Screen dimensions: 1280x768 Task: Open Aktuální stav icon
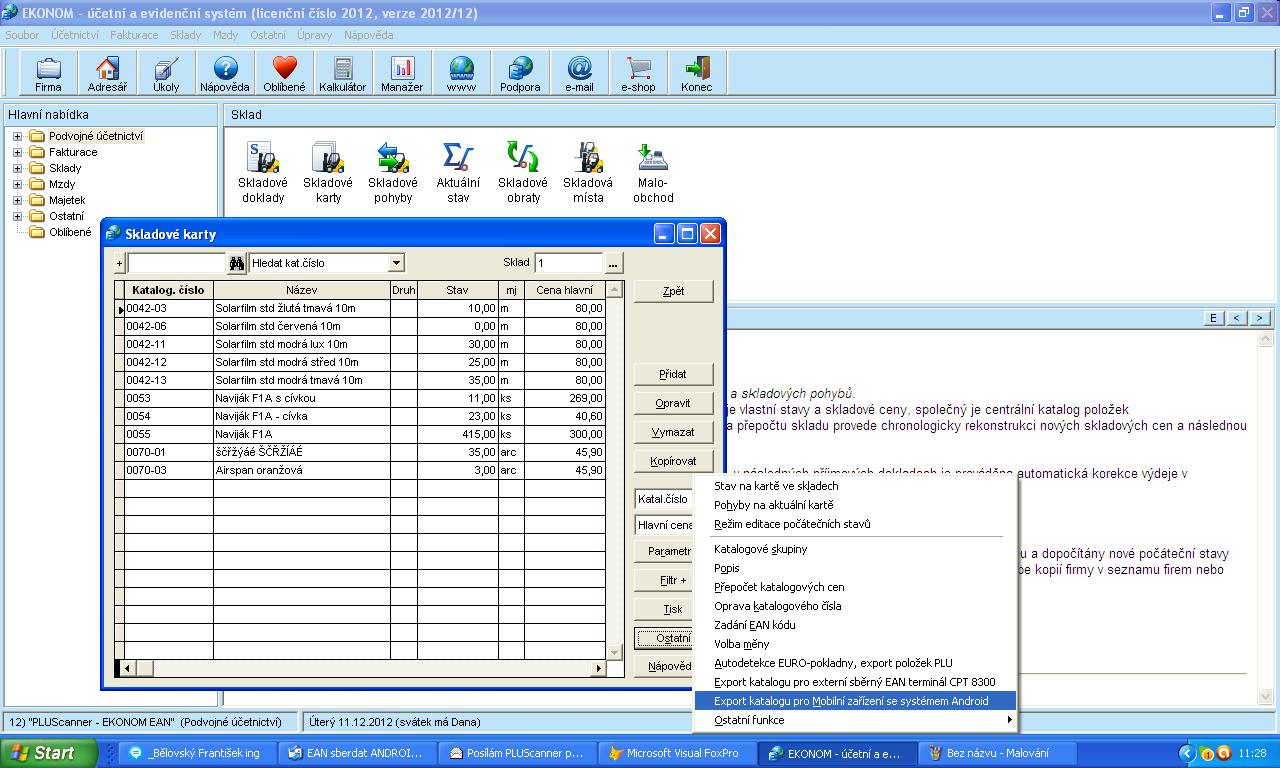pos(458,172)
